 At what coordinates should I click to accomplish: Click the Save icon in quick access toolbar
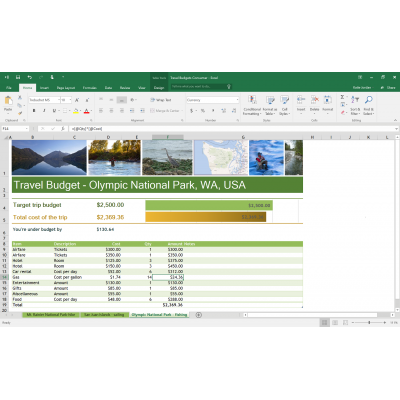tap(18, 77)
